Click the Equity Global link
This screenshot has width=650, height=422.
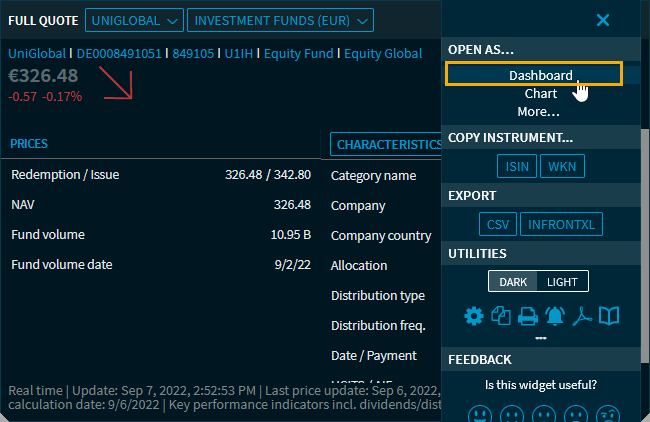[x=383, y=53]
